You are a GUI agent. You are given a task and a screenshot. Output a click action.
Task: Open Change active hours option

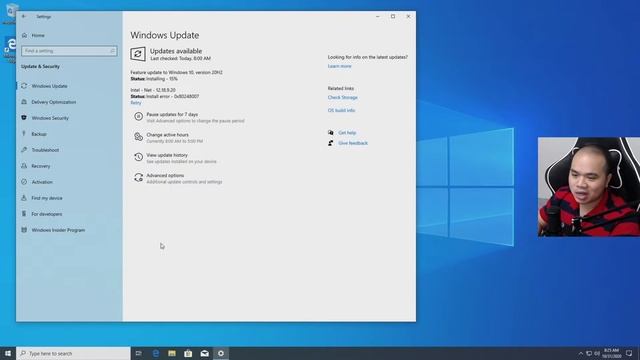click(x=167, y=135)
